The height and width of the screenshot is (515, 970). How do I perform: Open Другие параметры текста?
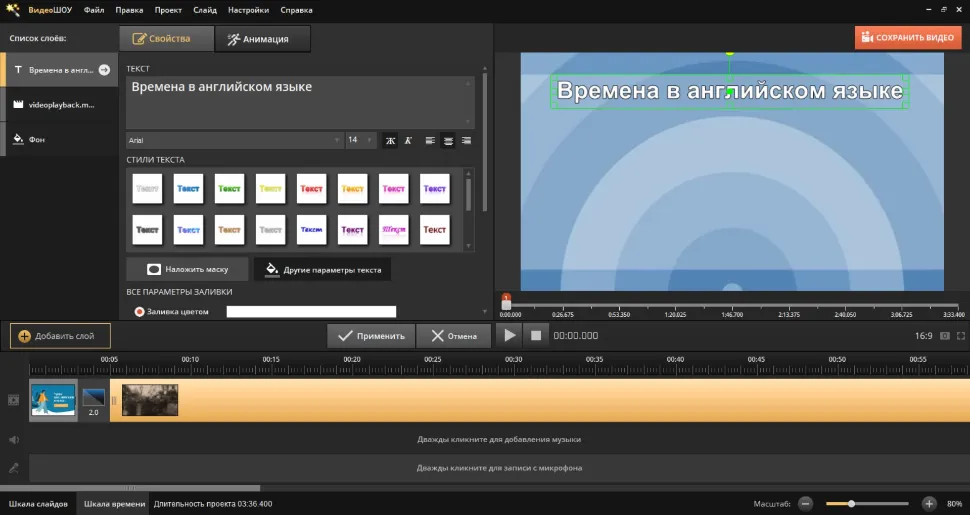[x=322, y=269]
